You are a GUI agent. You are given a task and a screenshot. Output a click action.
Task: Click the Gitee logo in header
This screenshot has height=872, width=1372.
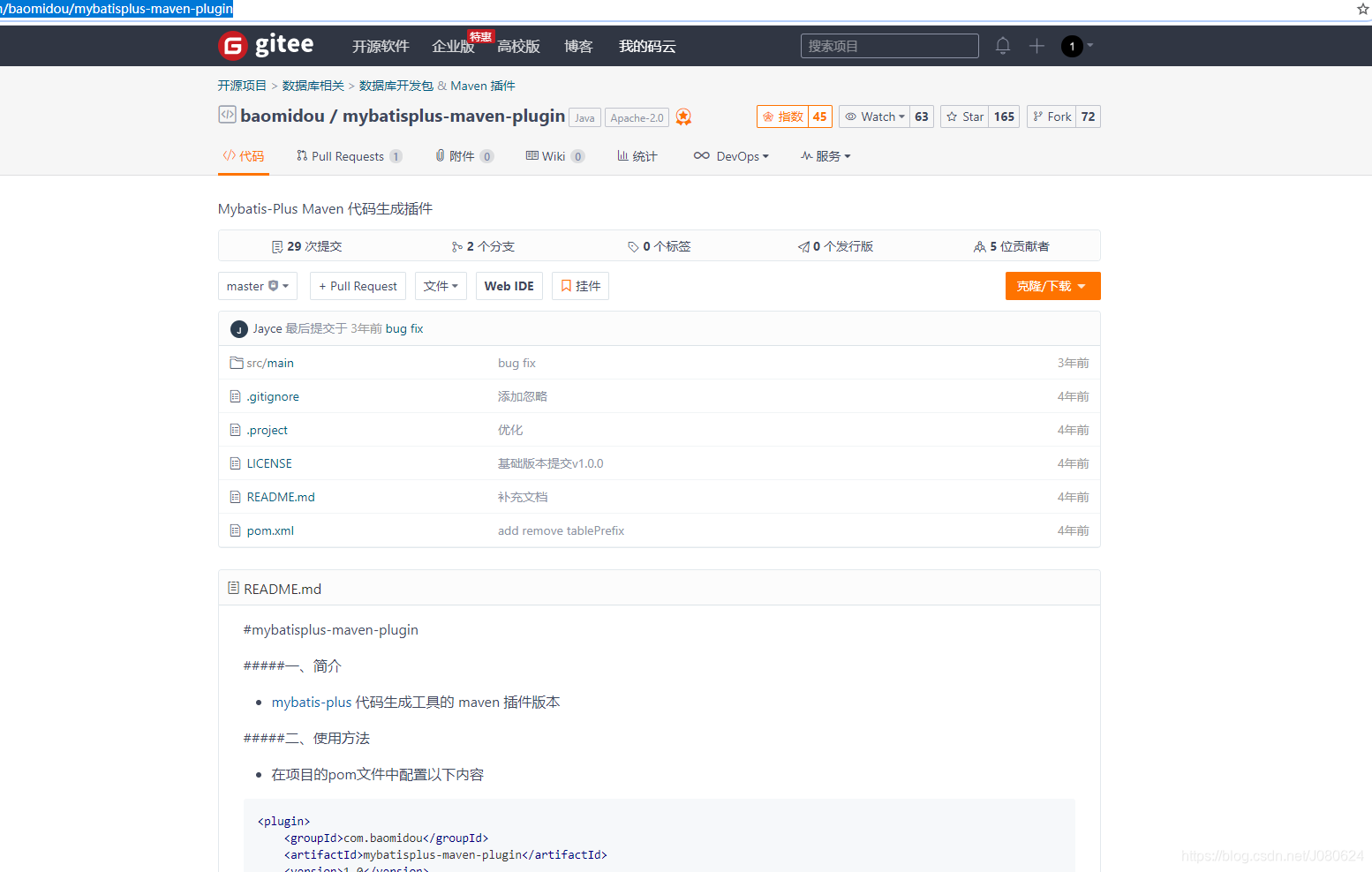(x=266, y=45)
